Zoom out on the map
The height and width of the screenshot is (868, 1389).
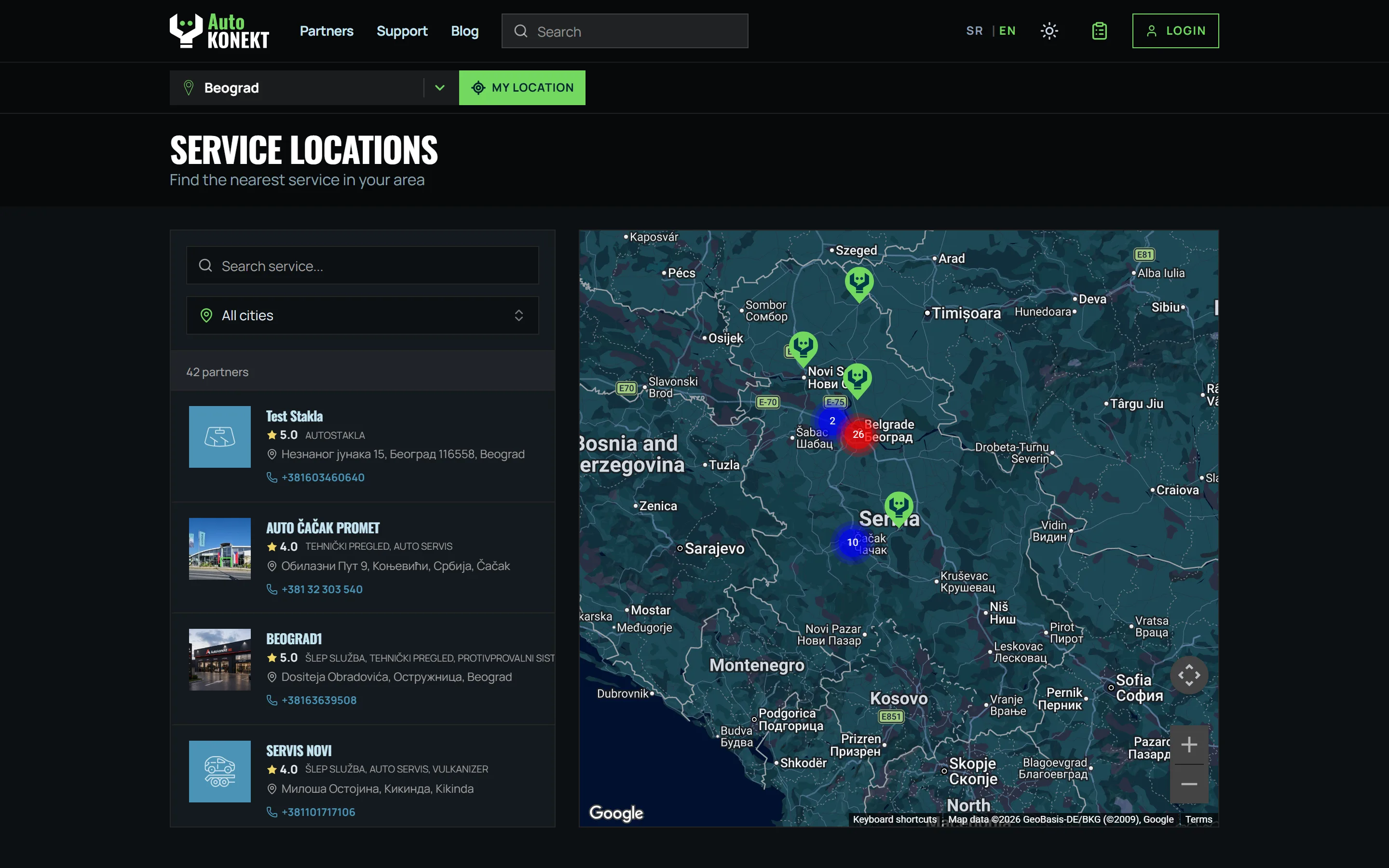(x=1189, y=784)
